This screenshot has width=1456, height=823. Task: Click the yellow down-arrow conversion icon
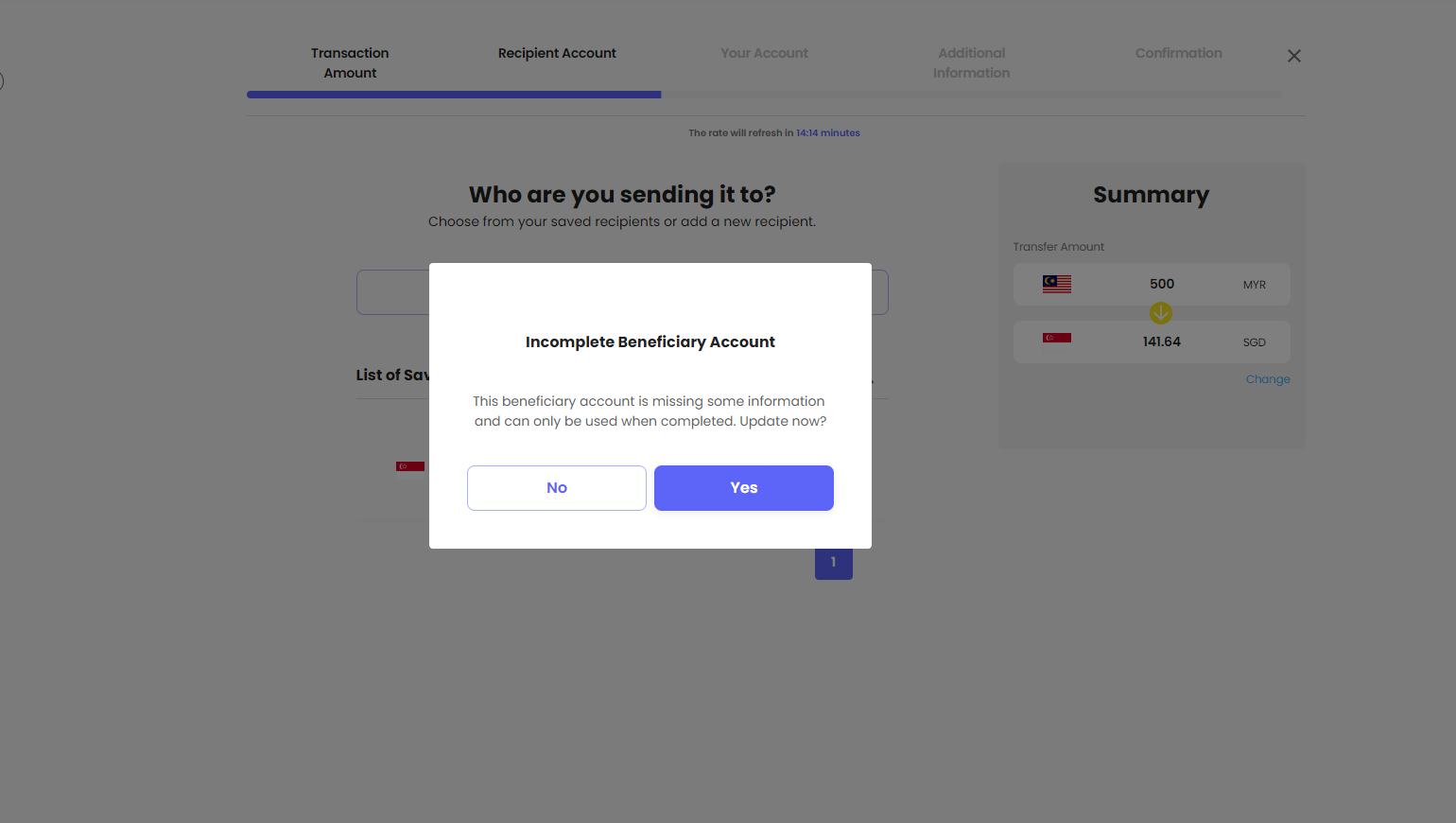click(1161, 312)
